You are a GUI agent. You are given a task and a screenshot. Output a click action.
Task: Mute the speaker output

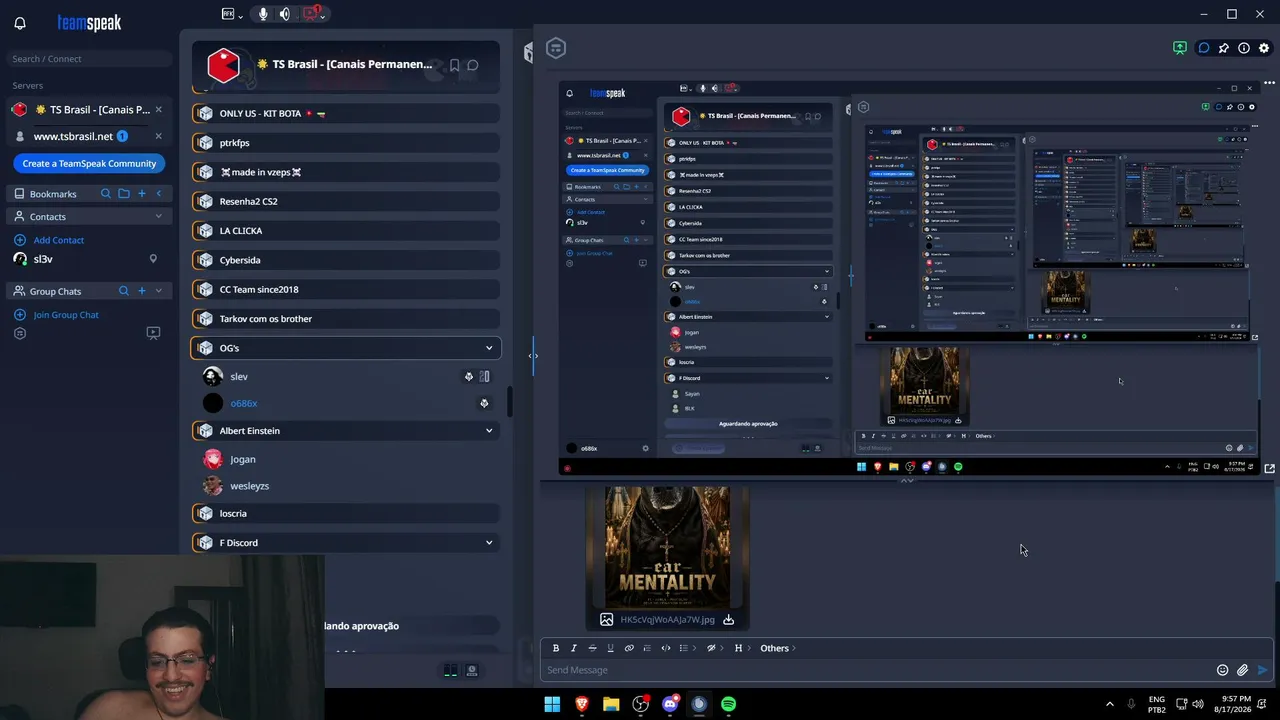[x=285, y=14]
